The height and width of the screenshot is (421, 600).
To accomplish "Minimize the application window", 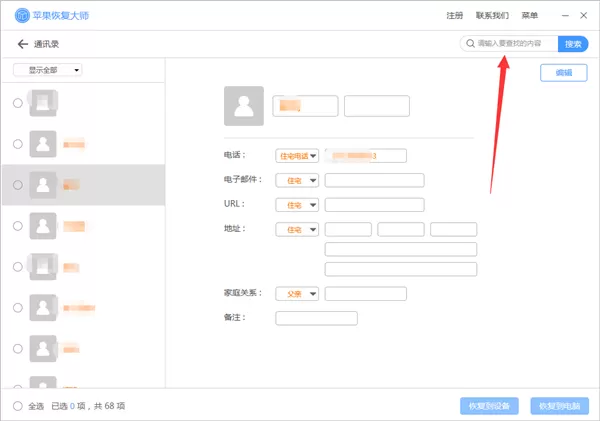I will pos(565,16).
